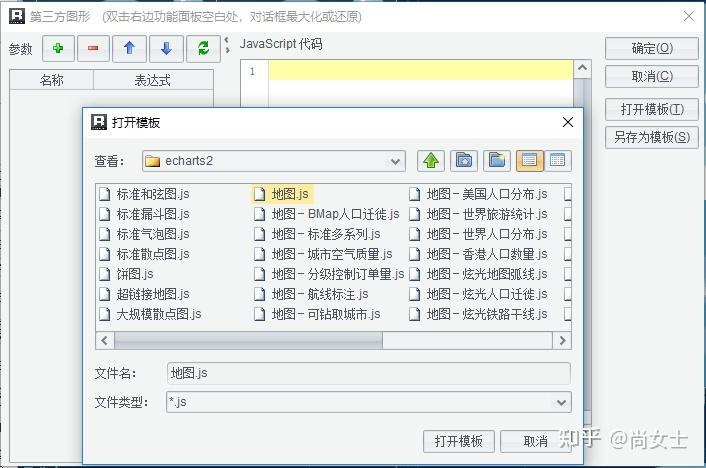Viewport: 706px width, 468px height.
Task: Close the 打开模板 dialog
Action: 568,122
